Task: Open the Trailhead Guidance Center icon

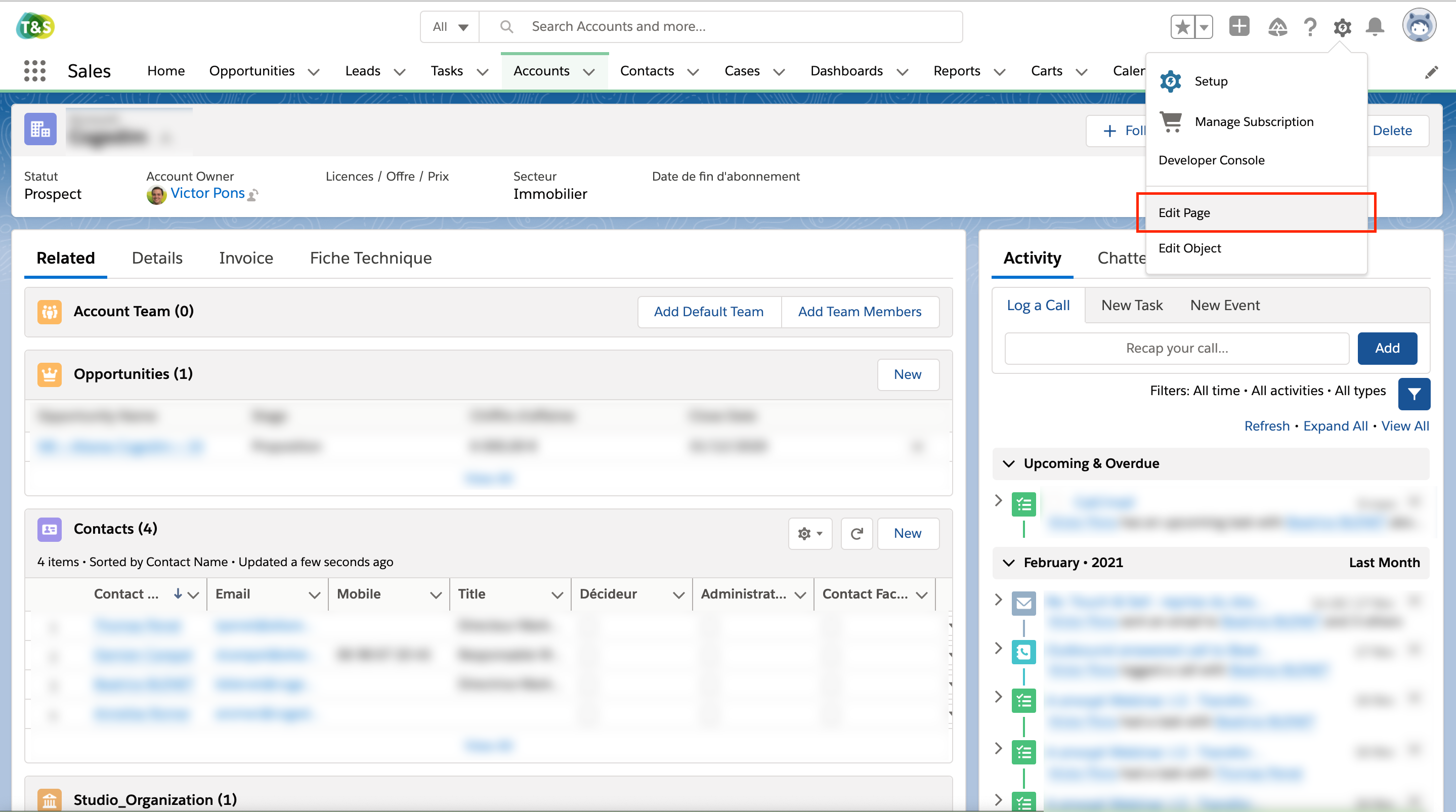Action: (x=1277, y=26)
